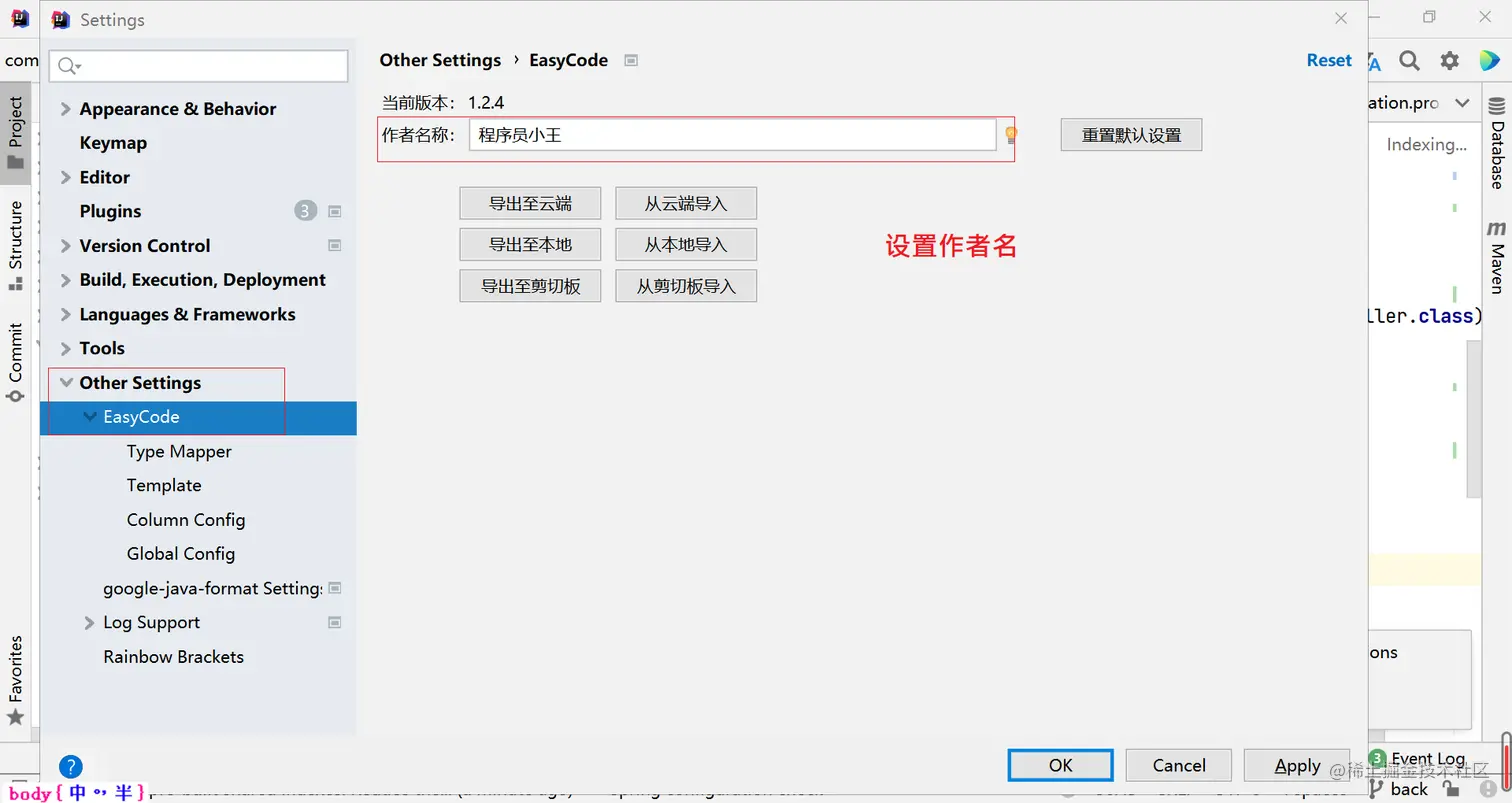The image size is (1512, 803).
Task: Click the project-level icon next to Plugins
Action: [x=335, y=211]
